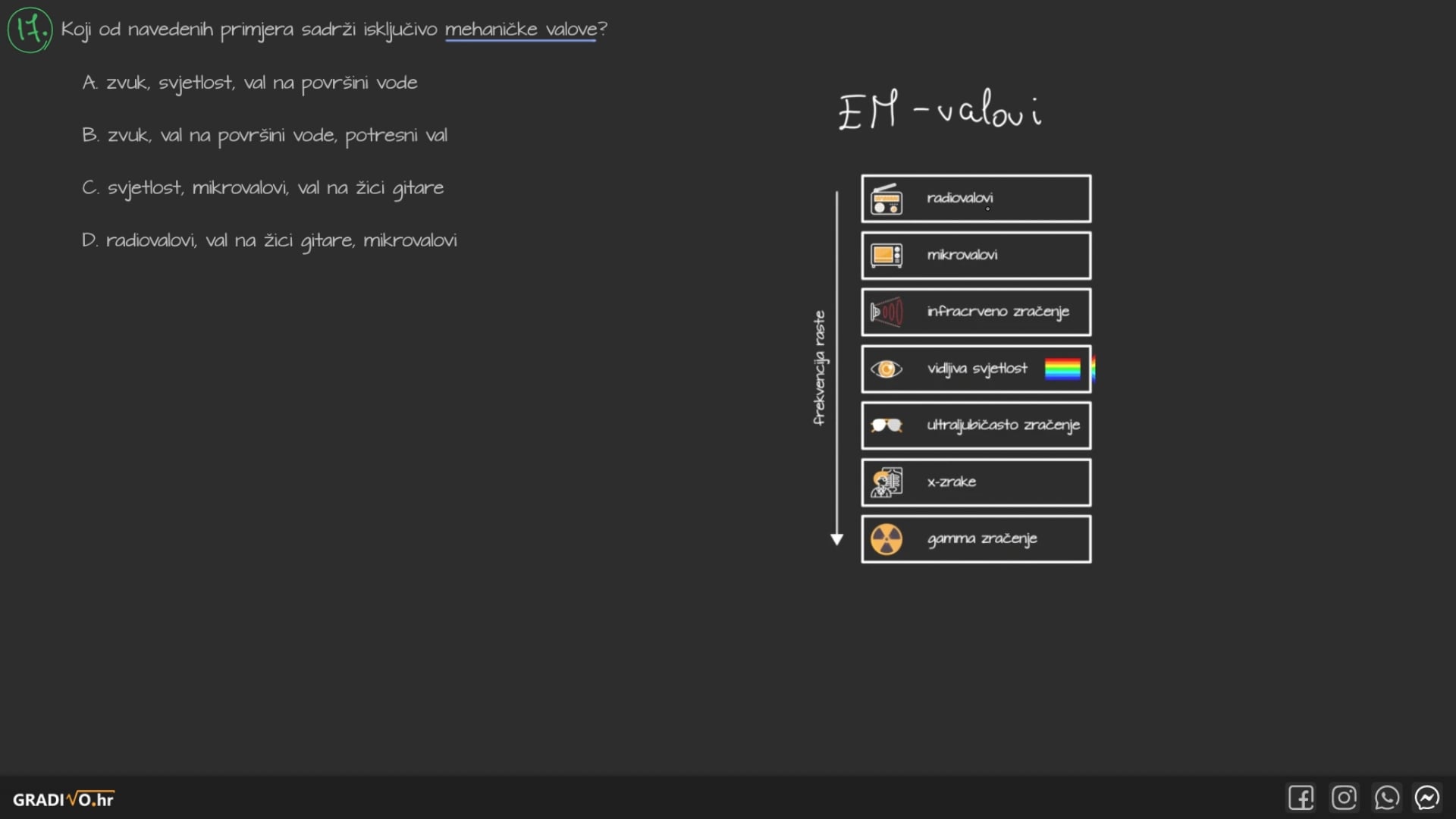Select answer A zvuk svjetlost val vode
The image size is (1456, 819).
(248, 82)
